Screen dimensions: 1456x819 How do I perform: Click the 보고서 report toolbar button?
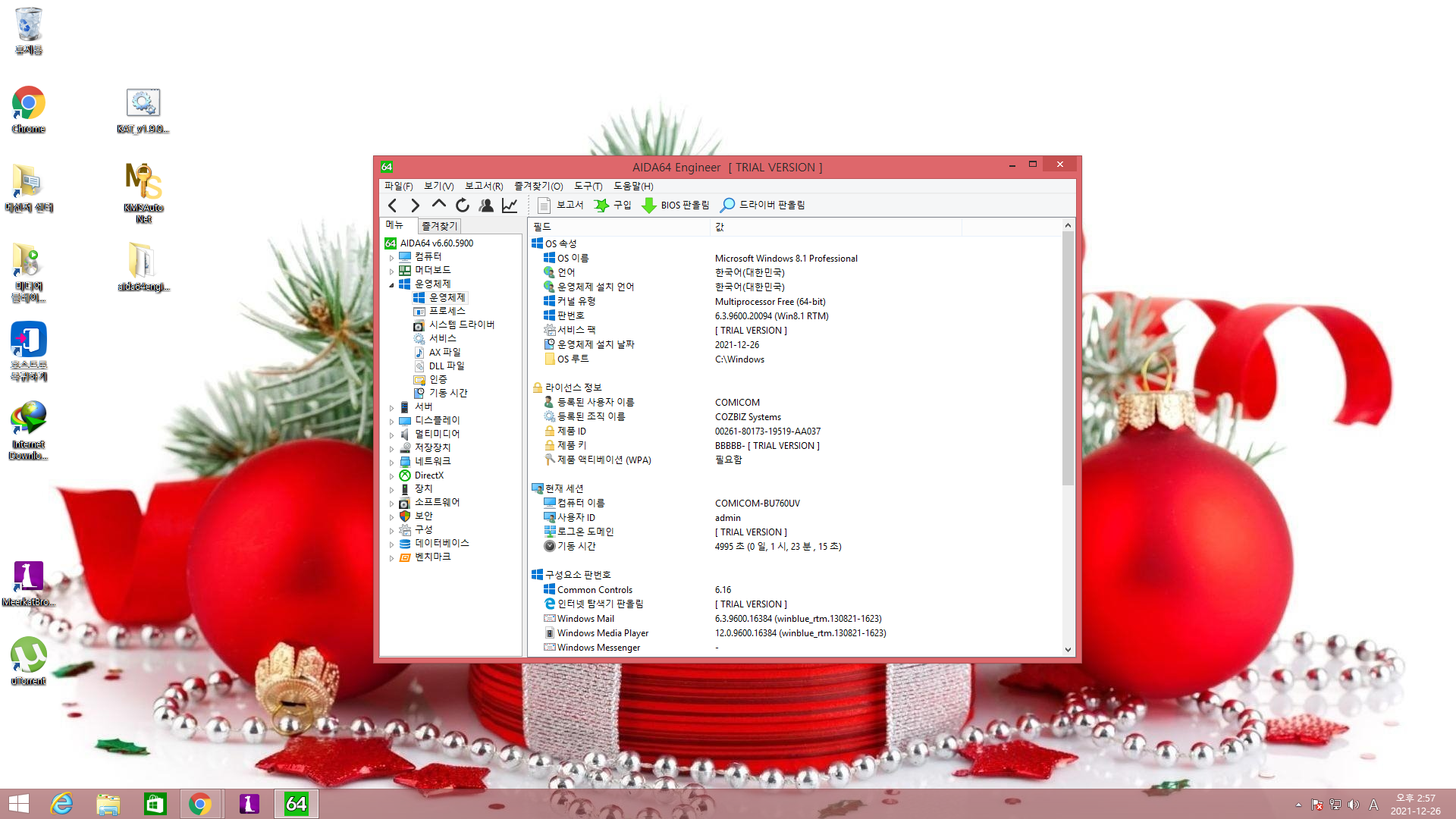pyautogui.click(x=560, y=205)
